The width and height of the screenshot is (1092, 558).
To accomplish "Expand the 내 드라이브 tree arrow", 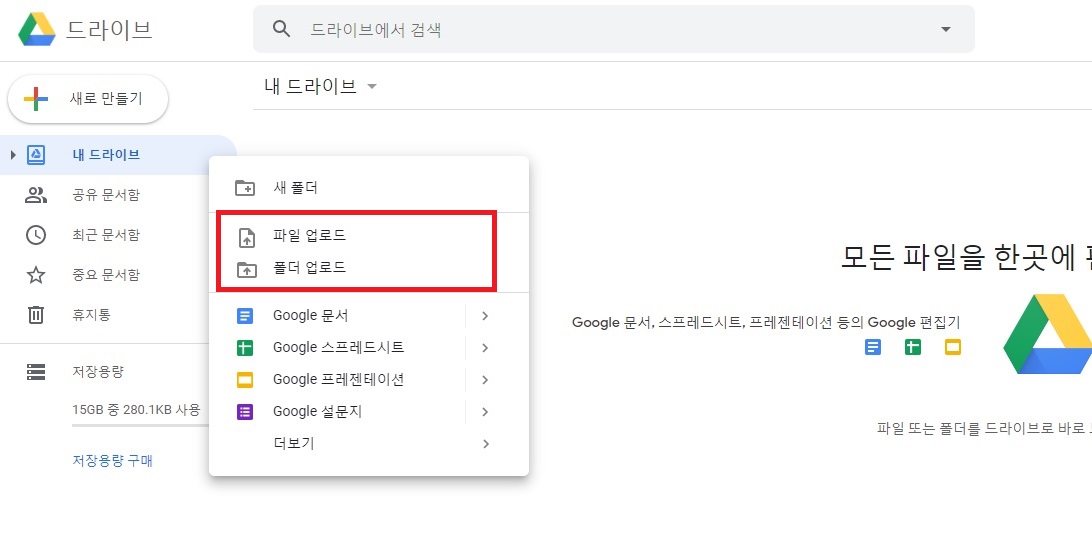I will pyautogui.click(x=13, y=155).
